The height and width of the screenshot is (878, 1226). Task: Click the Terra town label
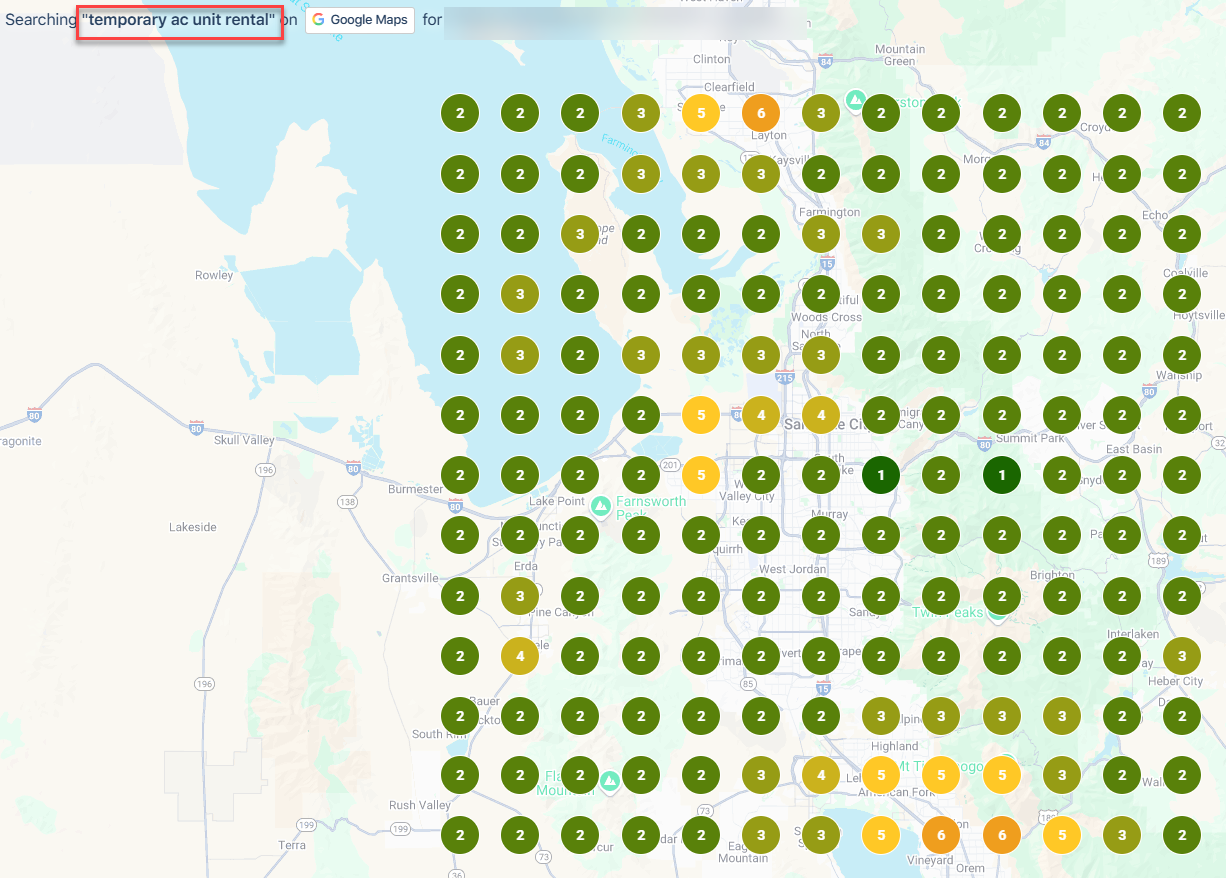coord(293,845)
